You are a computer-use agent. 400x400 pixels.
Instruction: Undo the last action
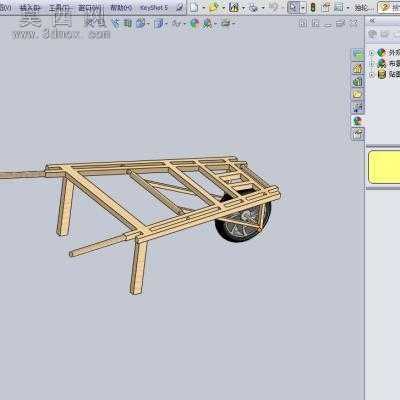274,7
